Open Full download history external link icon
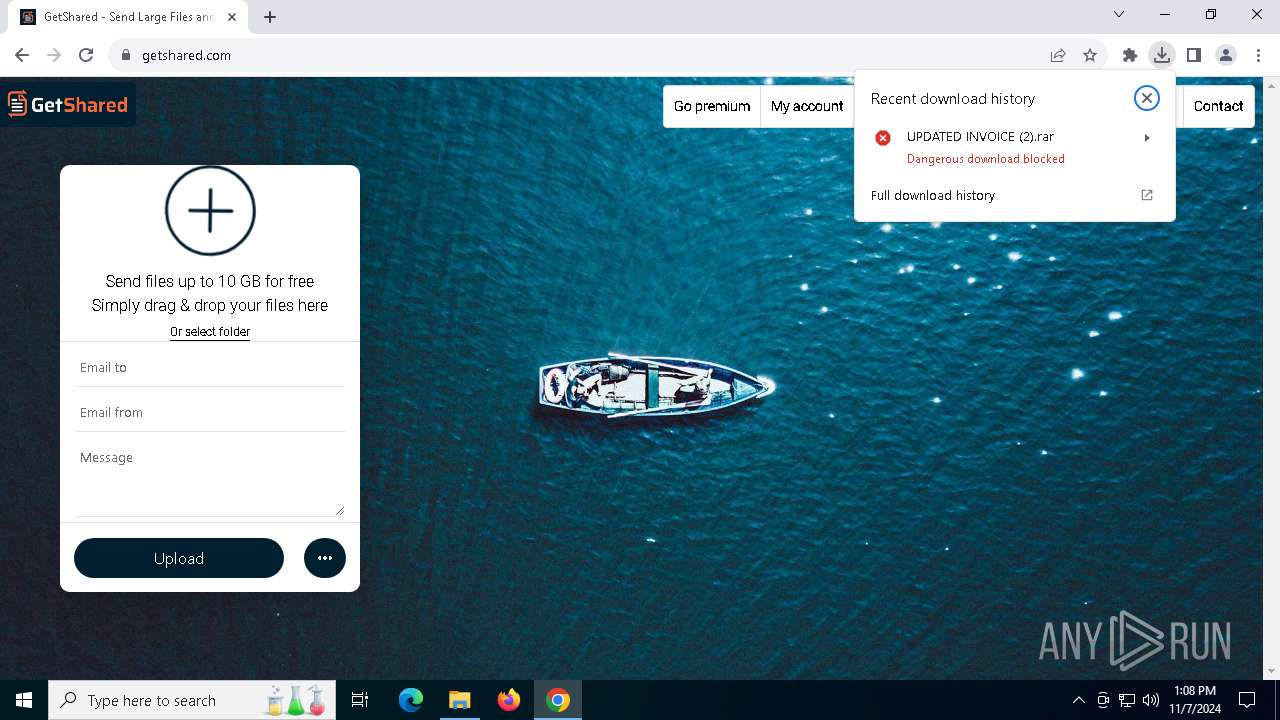 tap(1147, 195)
